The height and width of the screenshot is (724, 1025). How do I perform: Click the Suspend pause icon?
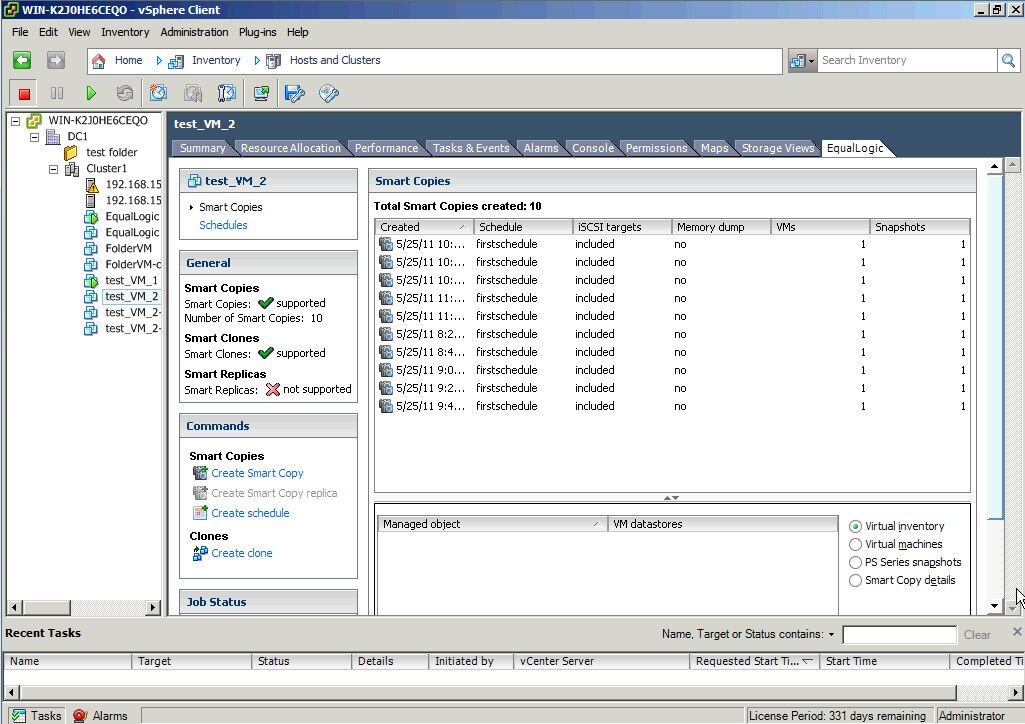(x=57, y=93)
